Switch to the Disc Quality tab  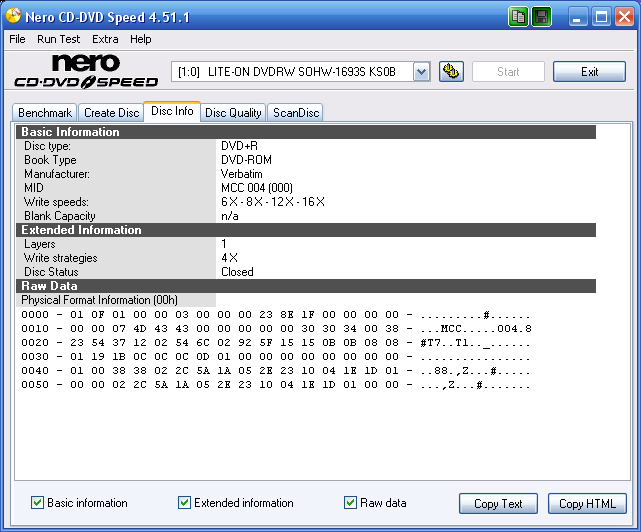tap(233, 113)
